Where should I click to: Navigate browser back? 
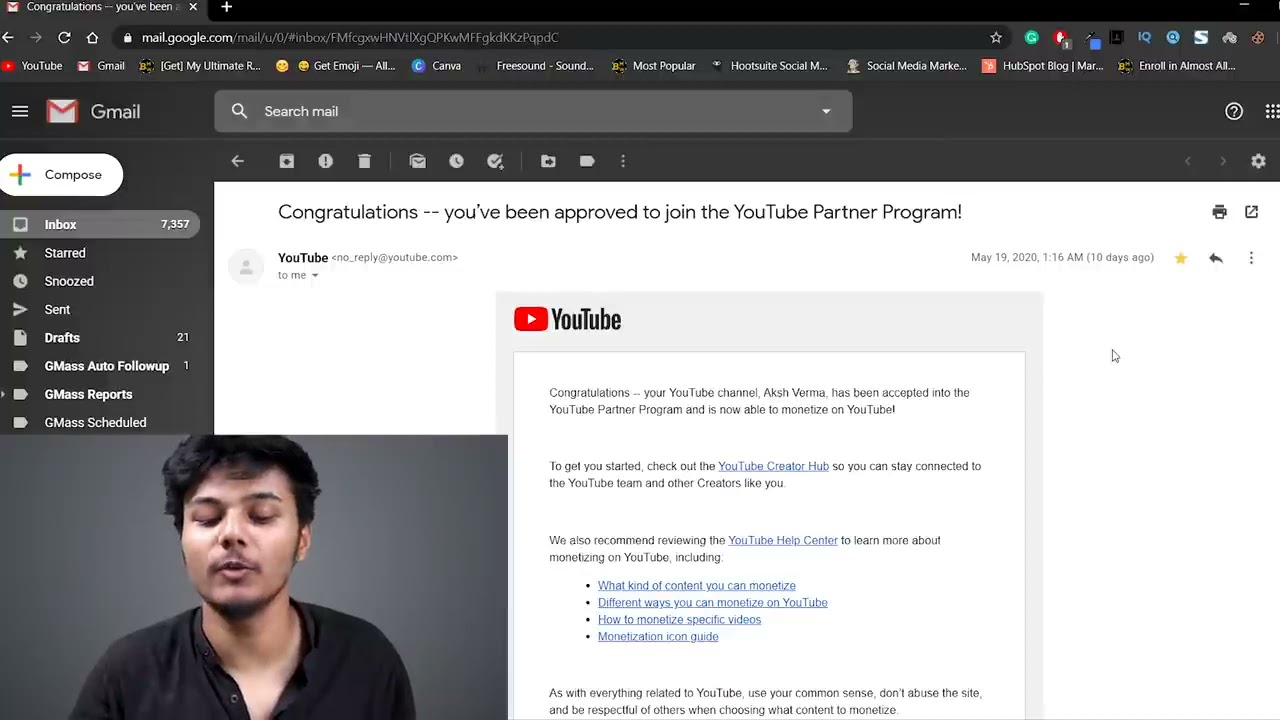coord(8,37)
